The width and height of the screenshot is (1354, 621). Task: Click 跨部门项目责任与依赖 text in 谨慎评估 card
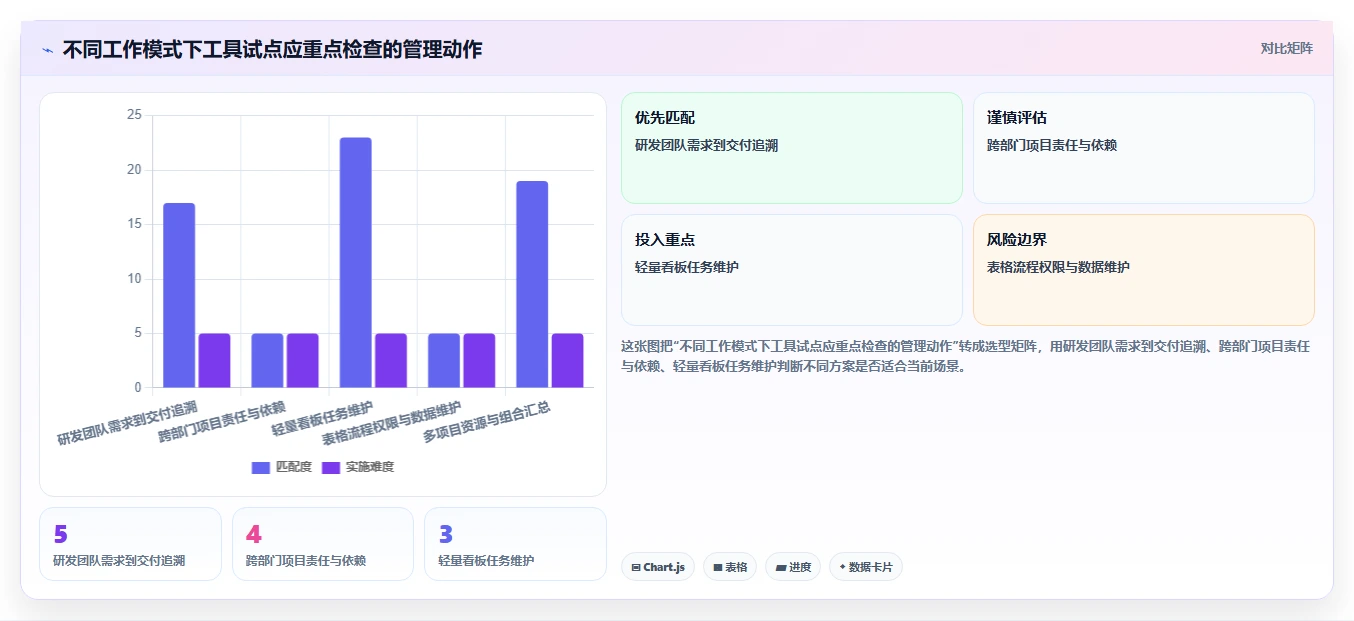pos(1052,145)
